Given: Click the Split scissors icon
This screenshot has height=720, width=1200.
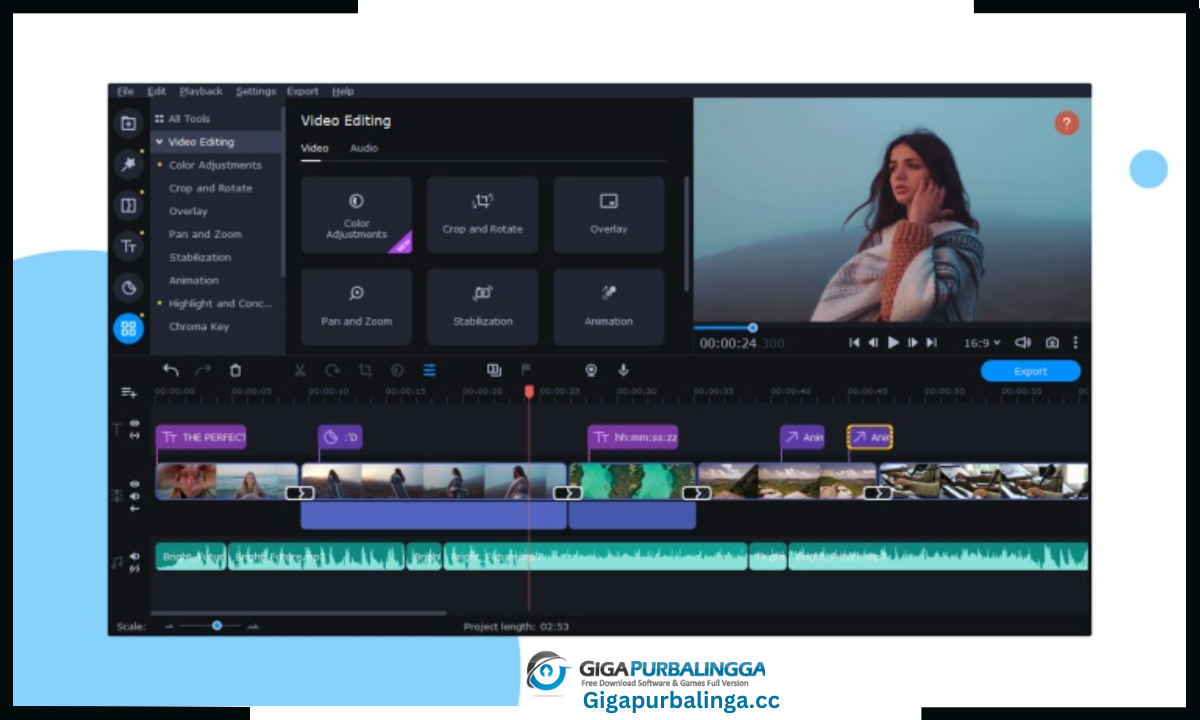Looking at the screenshot, I should coord(299,370).
